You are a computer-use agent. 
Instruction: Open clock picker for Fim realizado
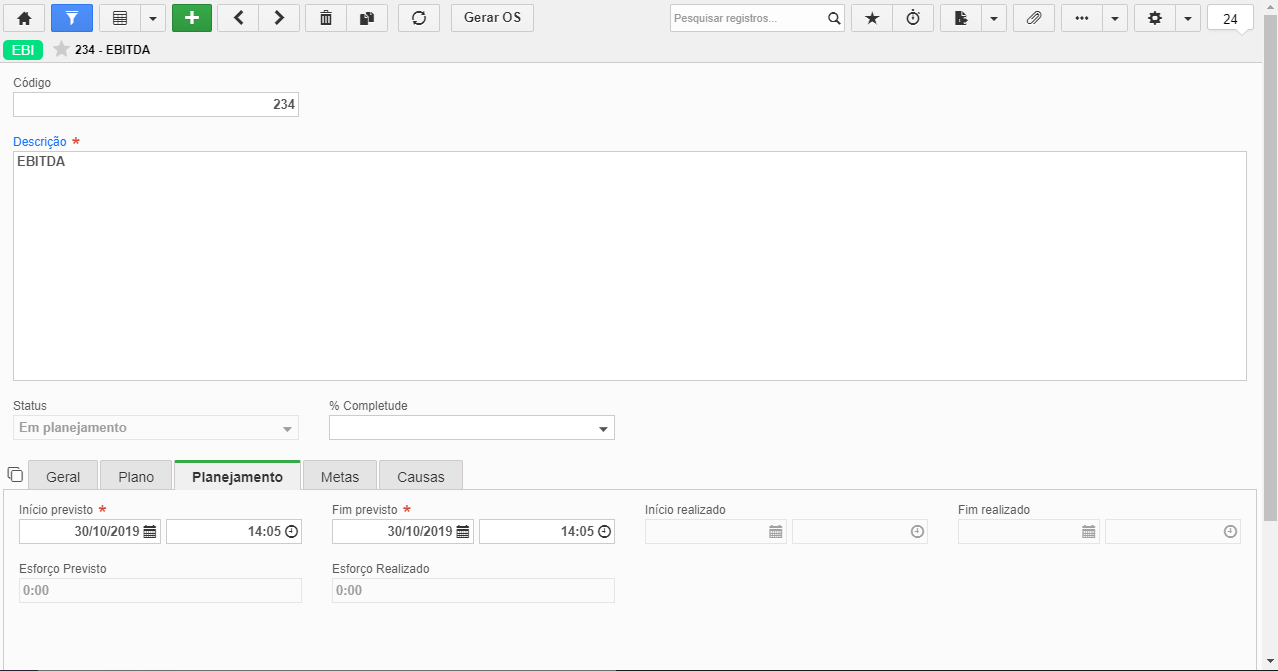tap(1230, 532)
